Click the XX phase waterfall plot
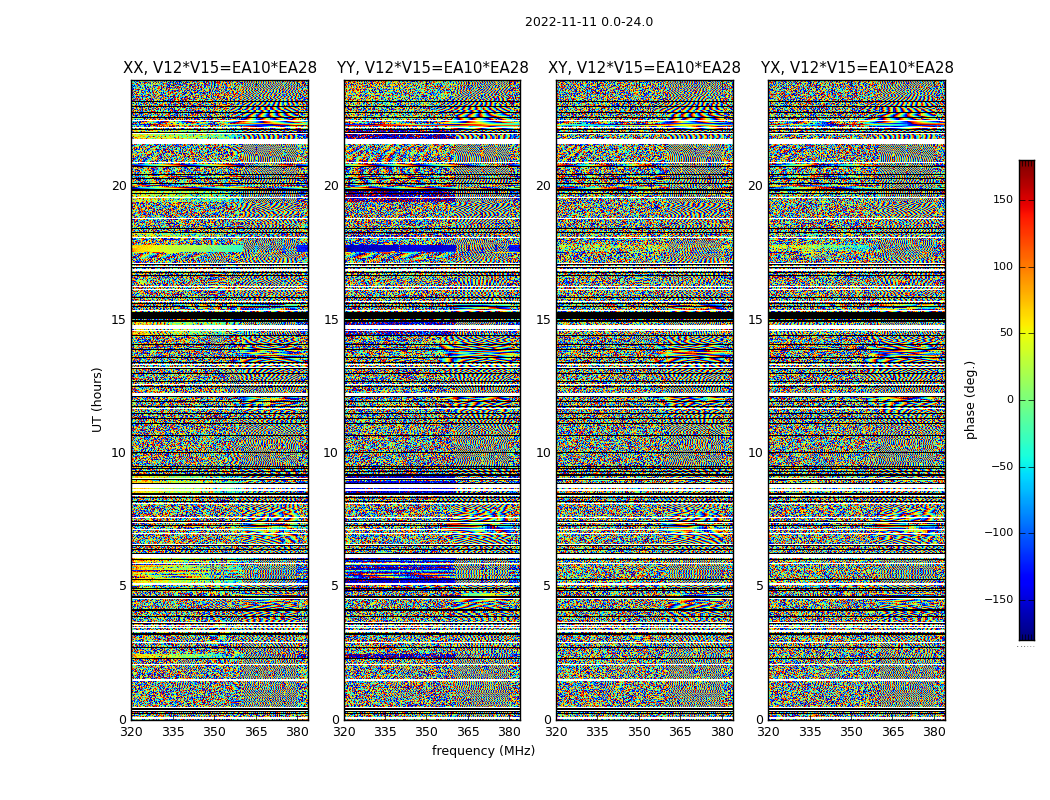 pyautogui.click(x=220, y=400)
